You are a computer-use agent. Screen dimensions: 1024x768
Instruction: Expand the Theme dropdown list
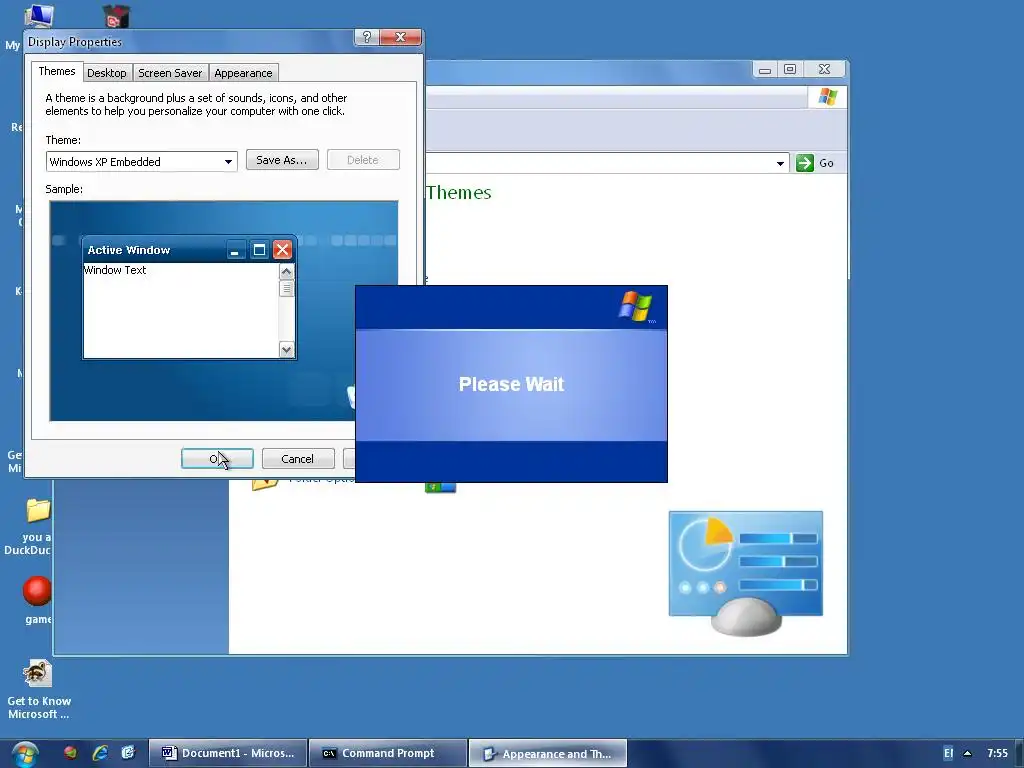[228, 162]
